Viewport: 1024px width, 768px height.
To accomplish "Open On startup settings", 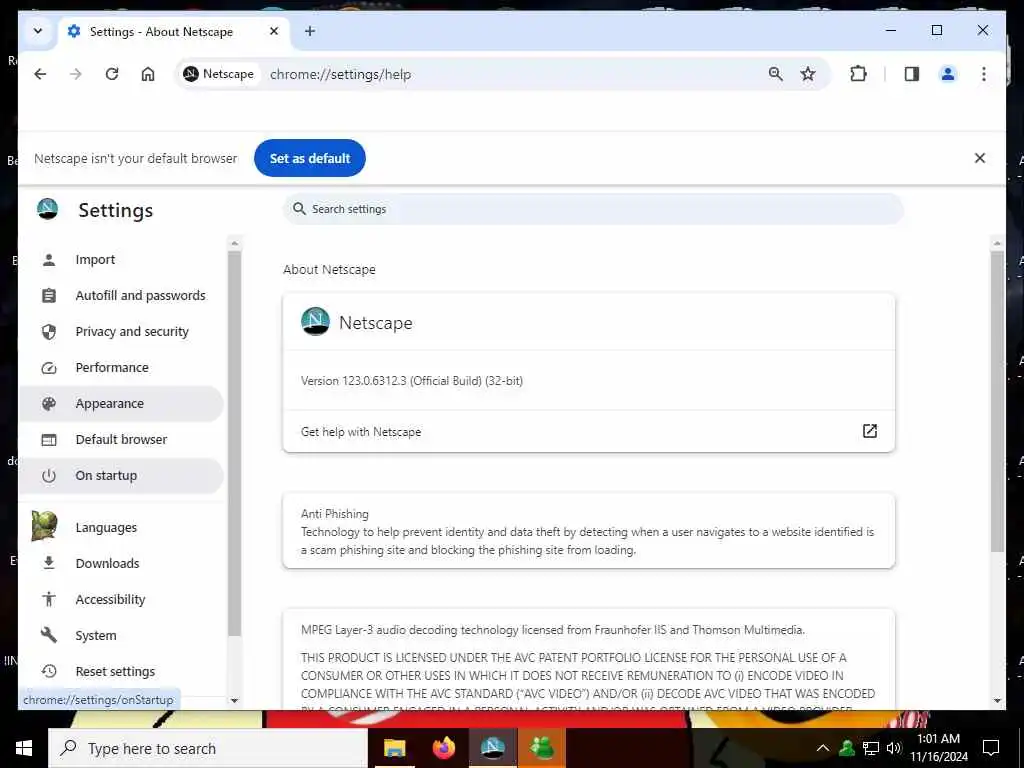I will pos(121,475).
